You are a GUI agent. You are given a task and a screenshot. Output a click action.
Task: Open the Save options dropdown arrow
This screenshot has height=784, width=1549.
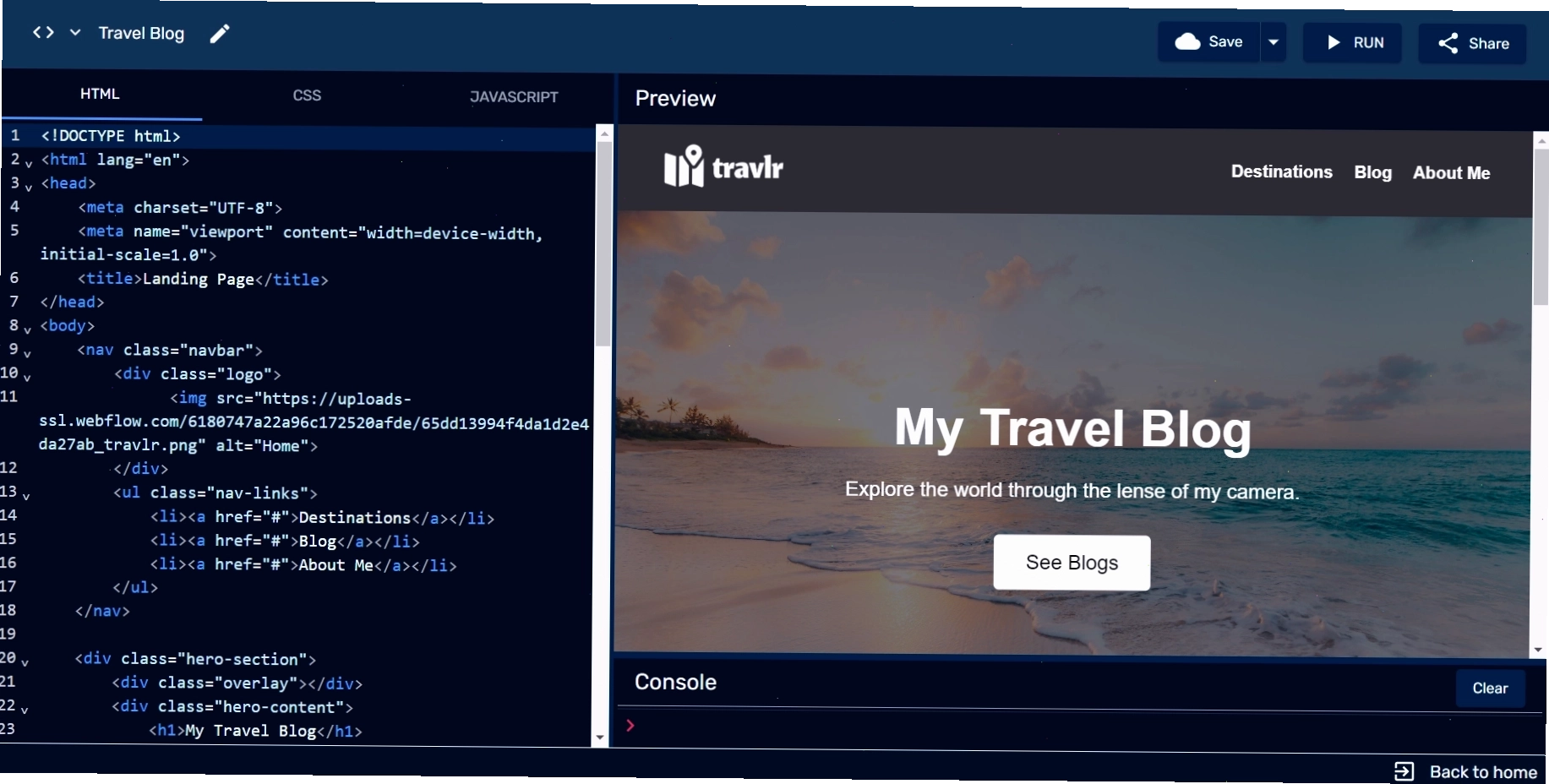[1274, 42]
